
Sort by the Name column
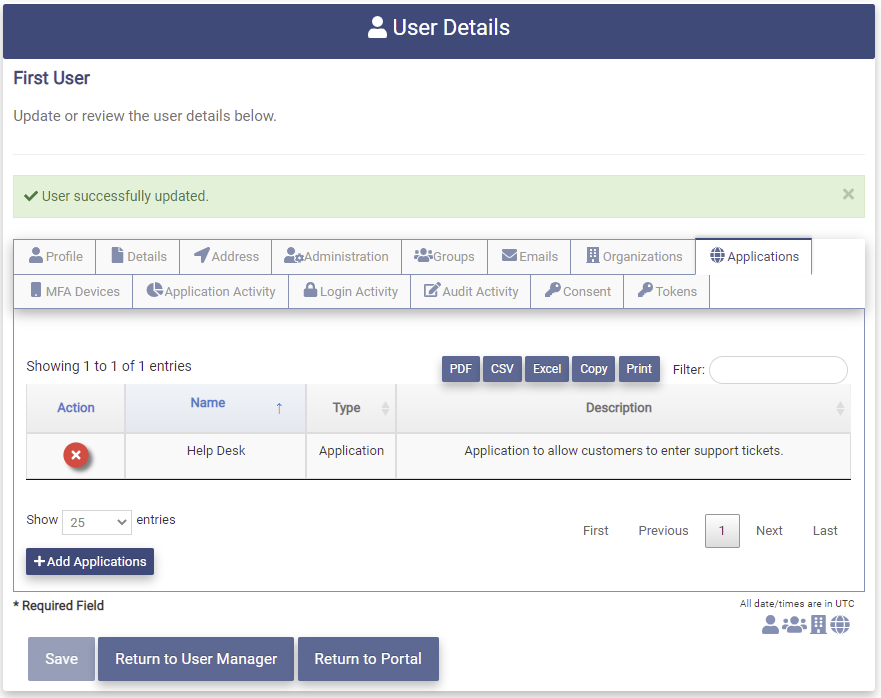[215, 409]
